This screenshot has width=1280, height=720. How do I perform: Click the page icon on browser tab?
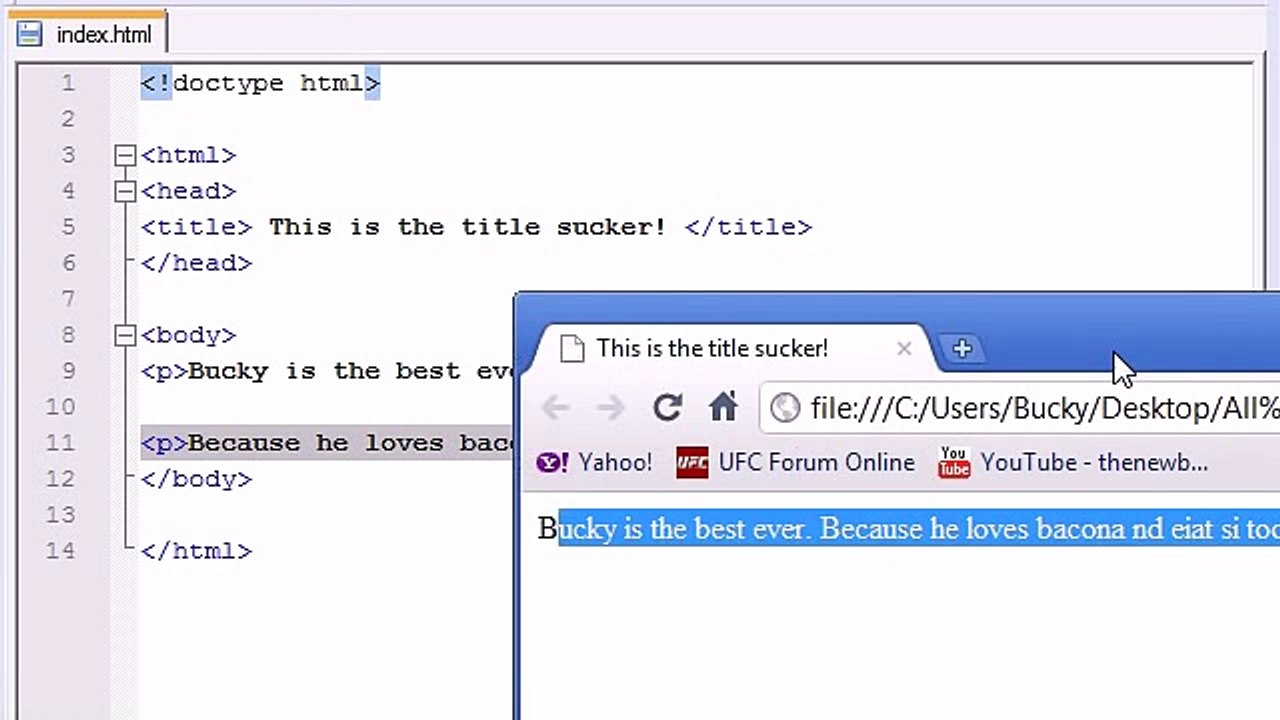tap(571, 349)
